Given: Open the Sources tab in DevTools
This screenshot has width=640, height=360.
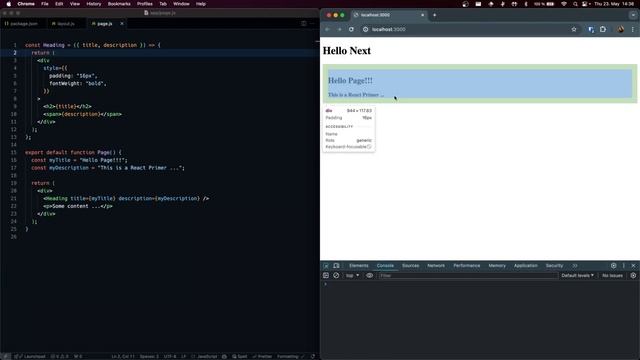Looking at the screenshot, I should click(x=411, y=266).
